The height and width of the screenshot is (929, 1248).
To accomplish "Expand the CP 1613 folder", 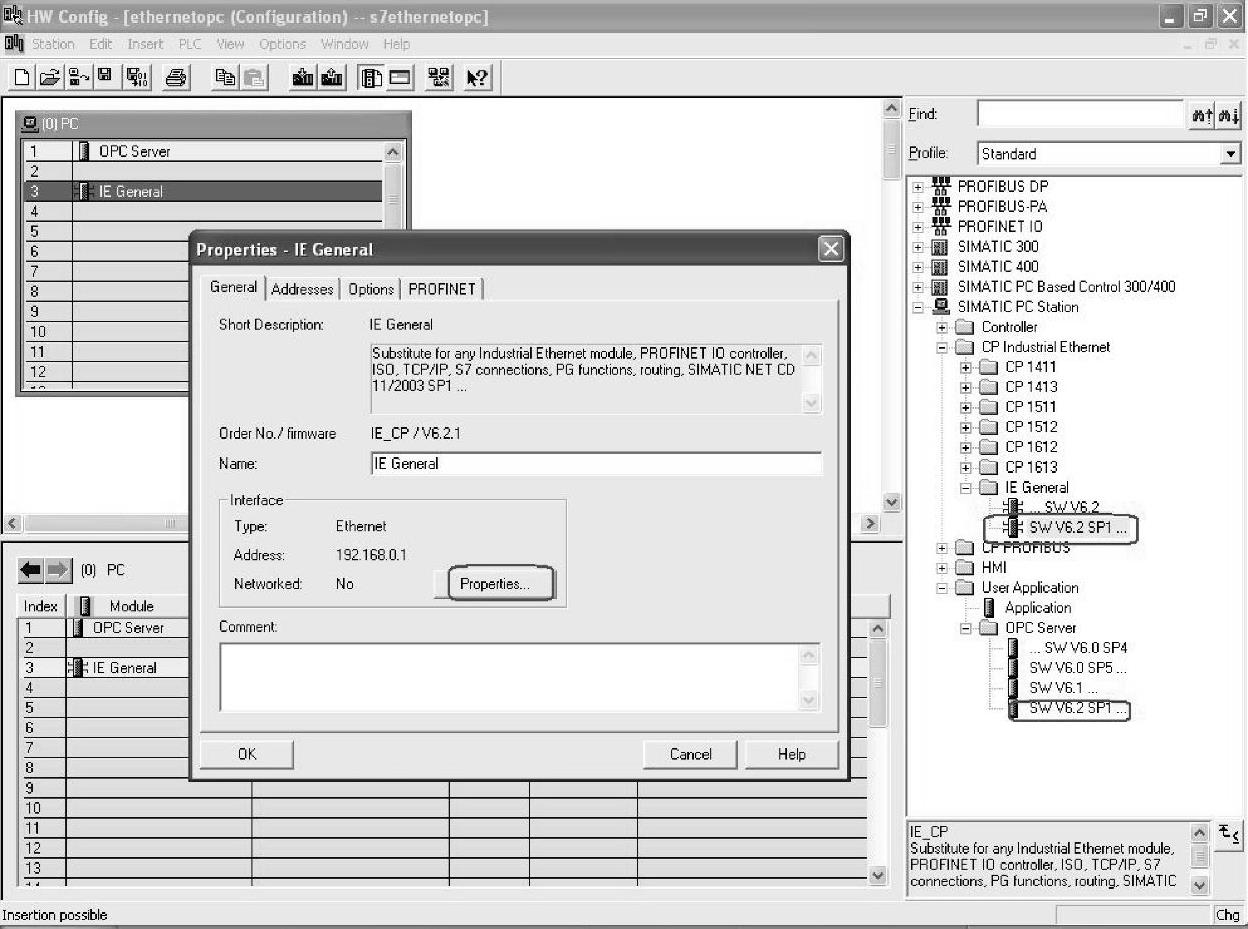I will [965, 467].
